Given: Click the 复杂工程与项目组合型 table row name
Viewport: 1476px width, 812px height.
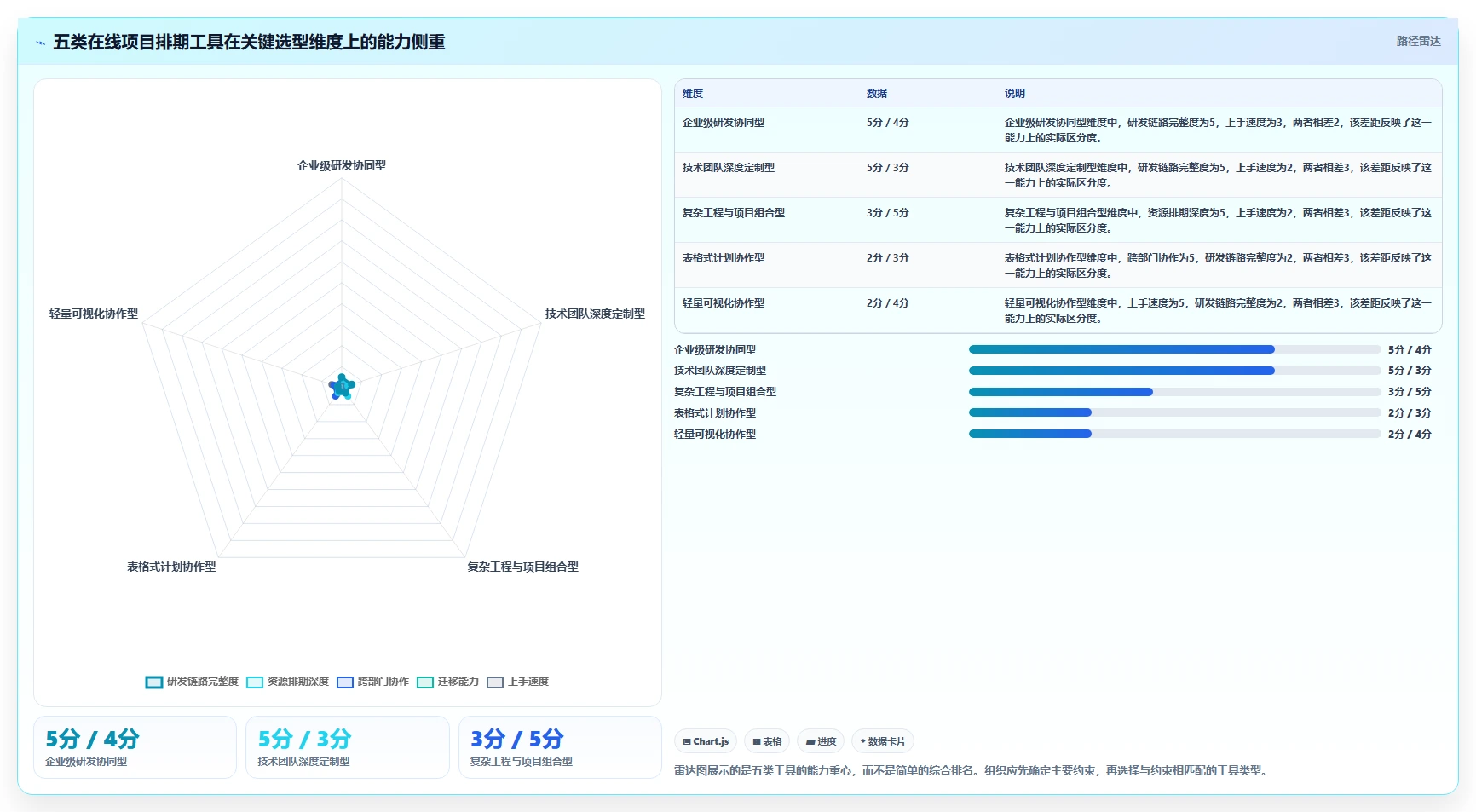Looking at the screenshot, I should (x=734, y=213).
